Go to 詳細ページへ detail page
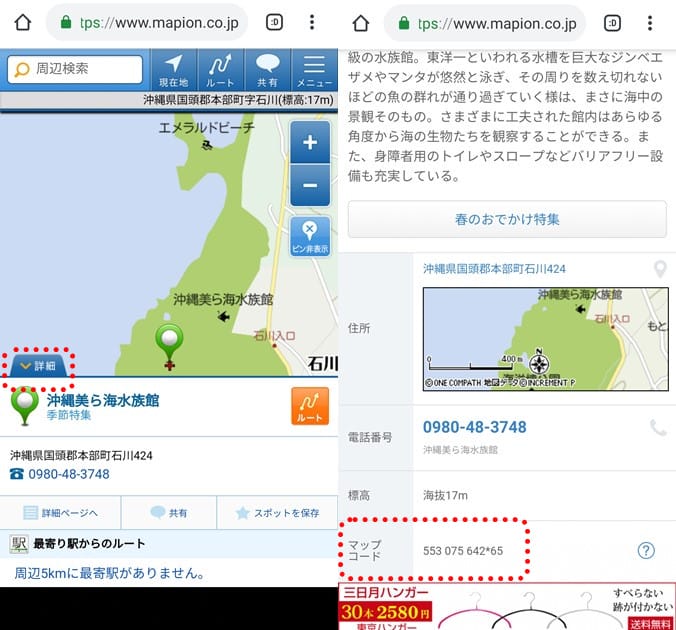 pyautogui.click(x=60, y=512)
